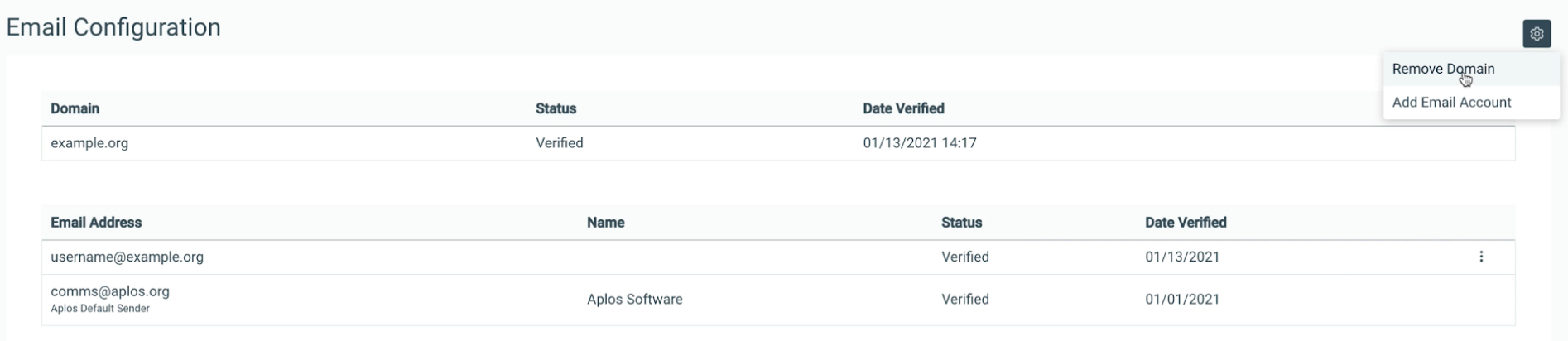Click domain Date Verified column header
The height and width of the screenshot is (341, 1568).
pyautogui.click(x=903, y=108)
